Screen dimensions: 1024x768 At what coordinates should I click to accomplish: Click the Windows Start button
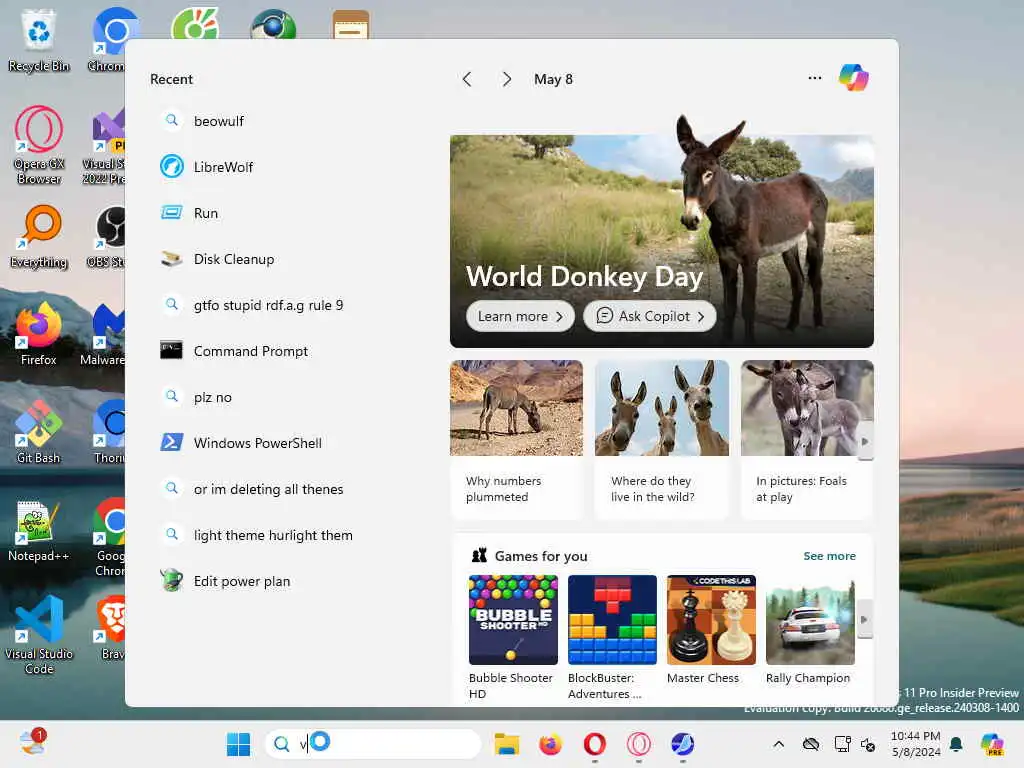click(238, 744)
